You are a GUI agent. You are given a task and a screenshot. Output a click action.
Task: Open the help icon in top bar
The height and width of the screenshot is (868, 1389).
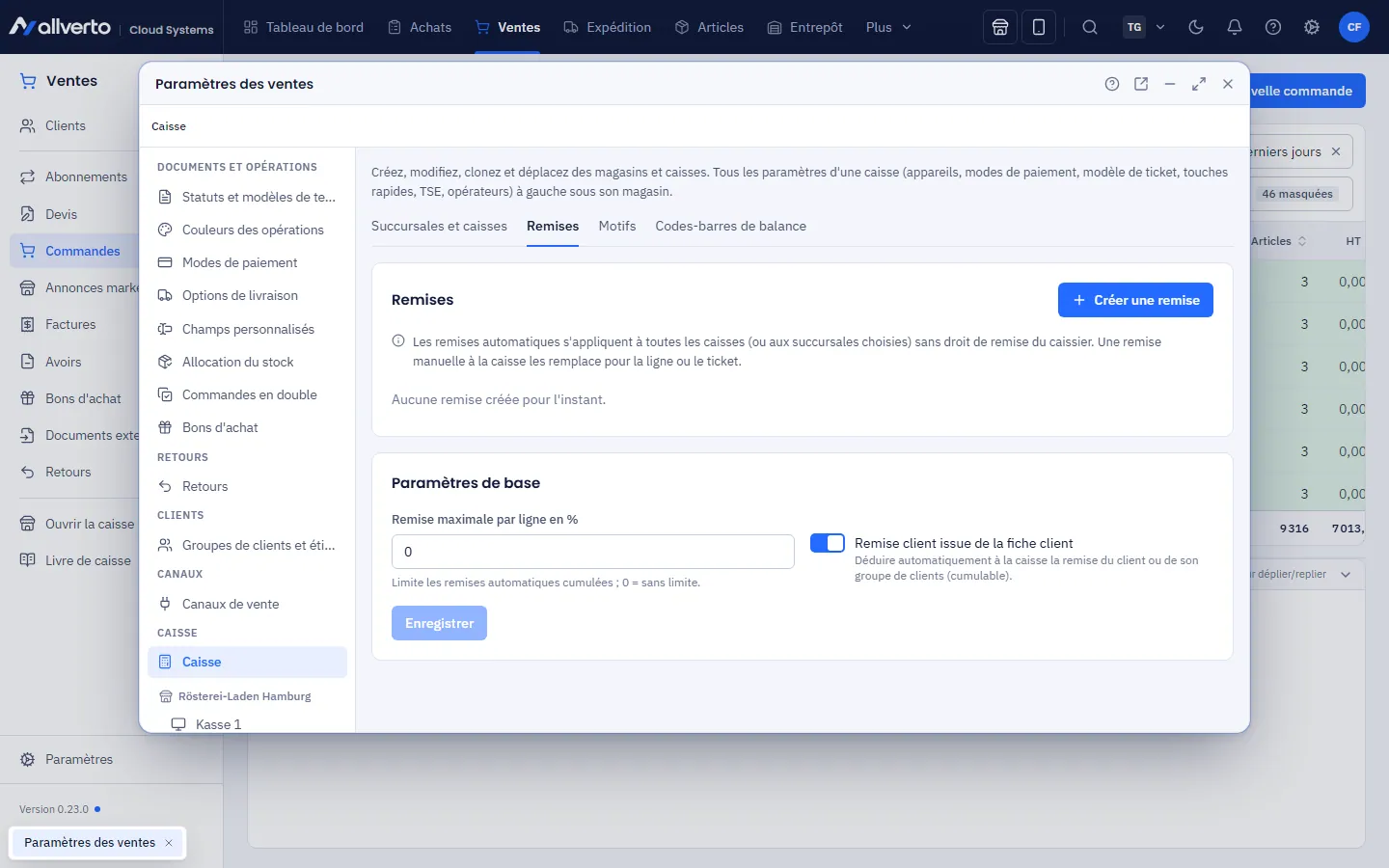point(1273,27)
